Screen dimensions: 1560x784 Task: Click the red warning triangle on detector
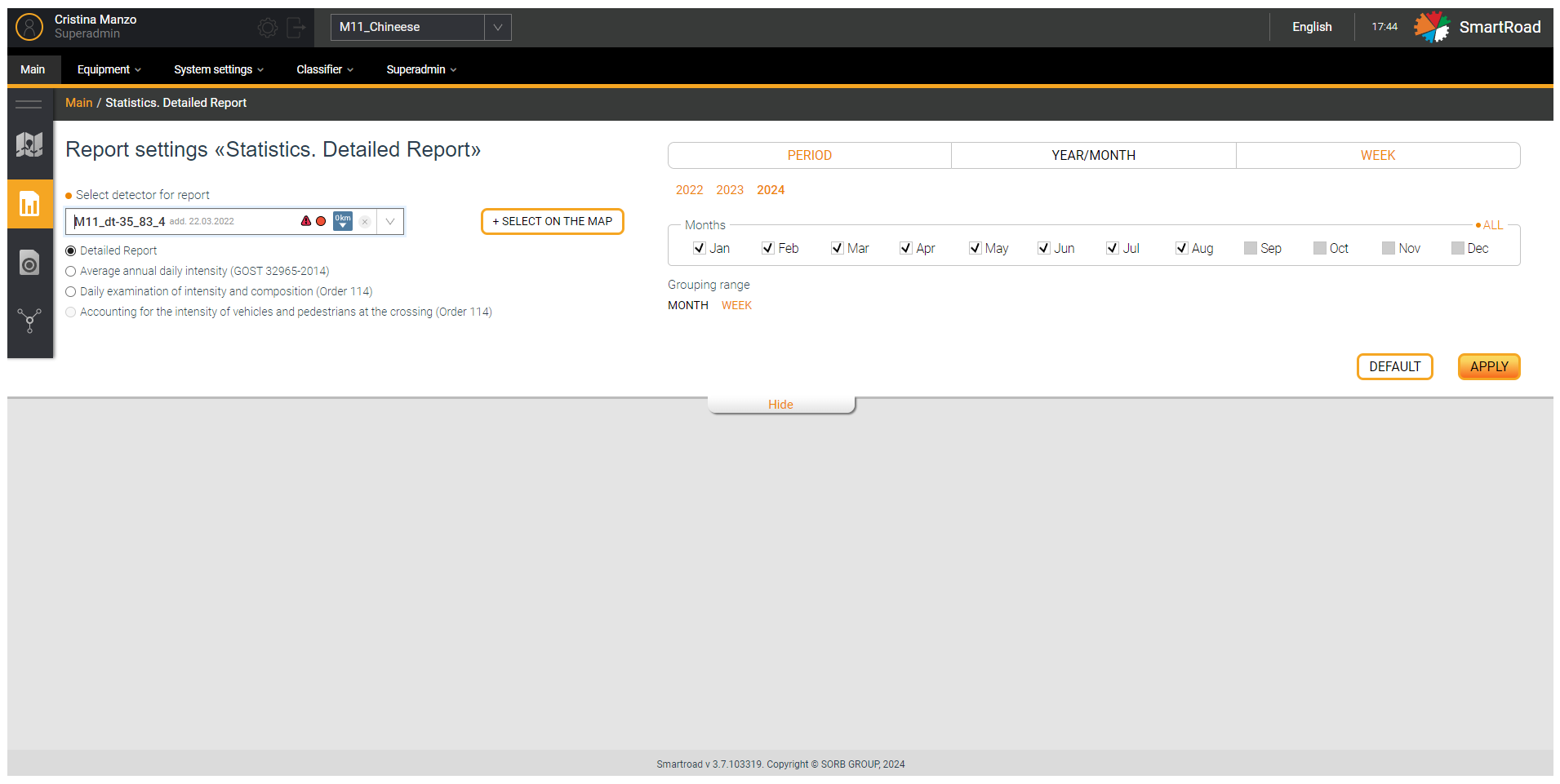click(x=306, y=221)
